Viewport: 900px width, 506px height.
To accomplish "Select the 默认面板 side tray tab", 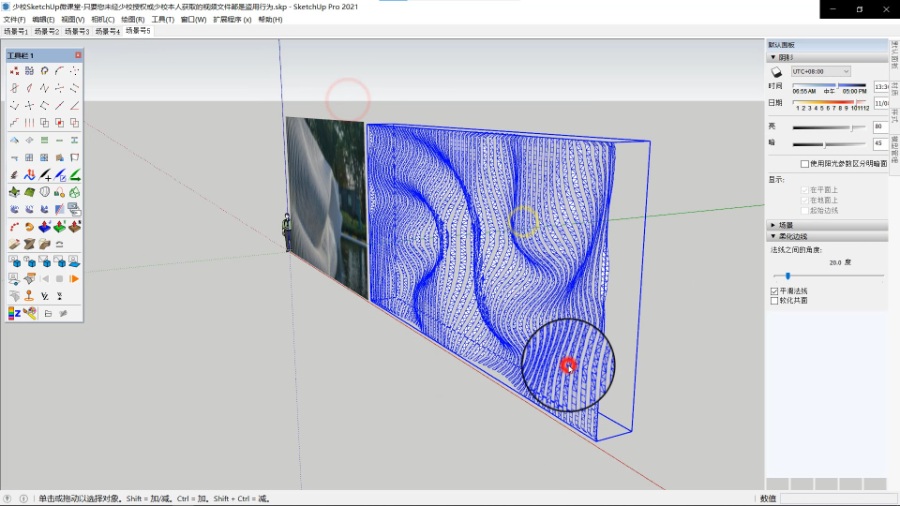I will tap(894, 54).
